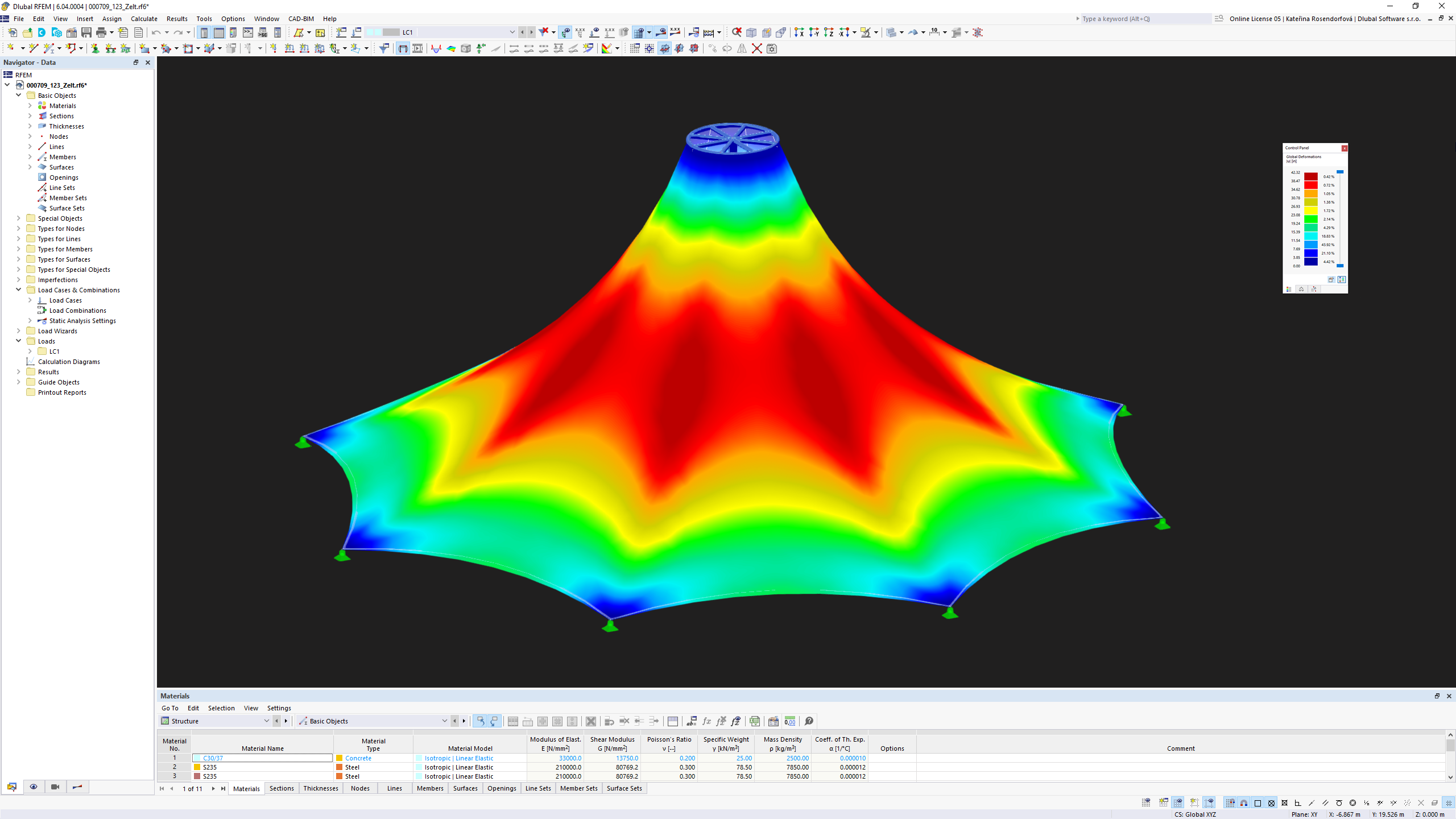Toggle Members visibility in navigator tree
Image resolution: width=1456 pixels, height=819 pixels.
click(64, 157)
